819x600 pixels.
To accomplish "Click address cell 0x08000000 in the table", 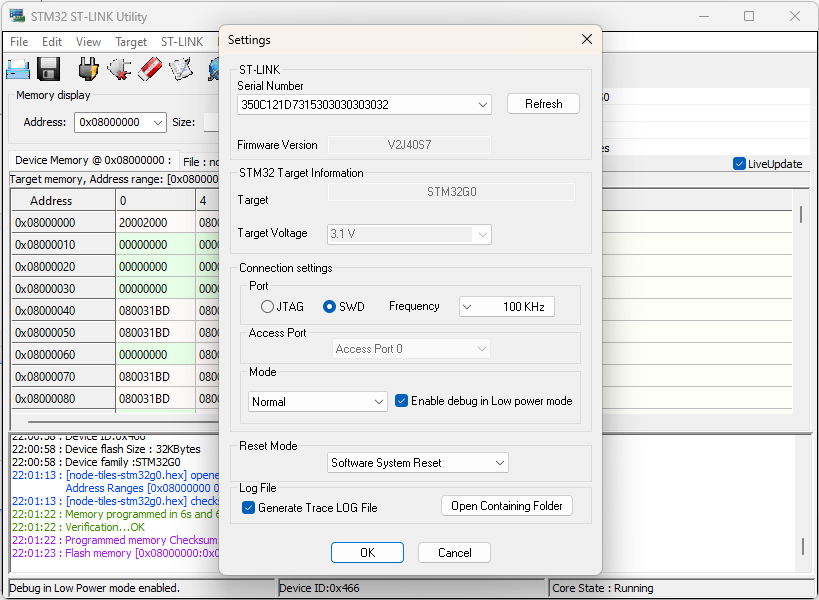I will pos(64,223).
